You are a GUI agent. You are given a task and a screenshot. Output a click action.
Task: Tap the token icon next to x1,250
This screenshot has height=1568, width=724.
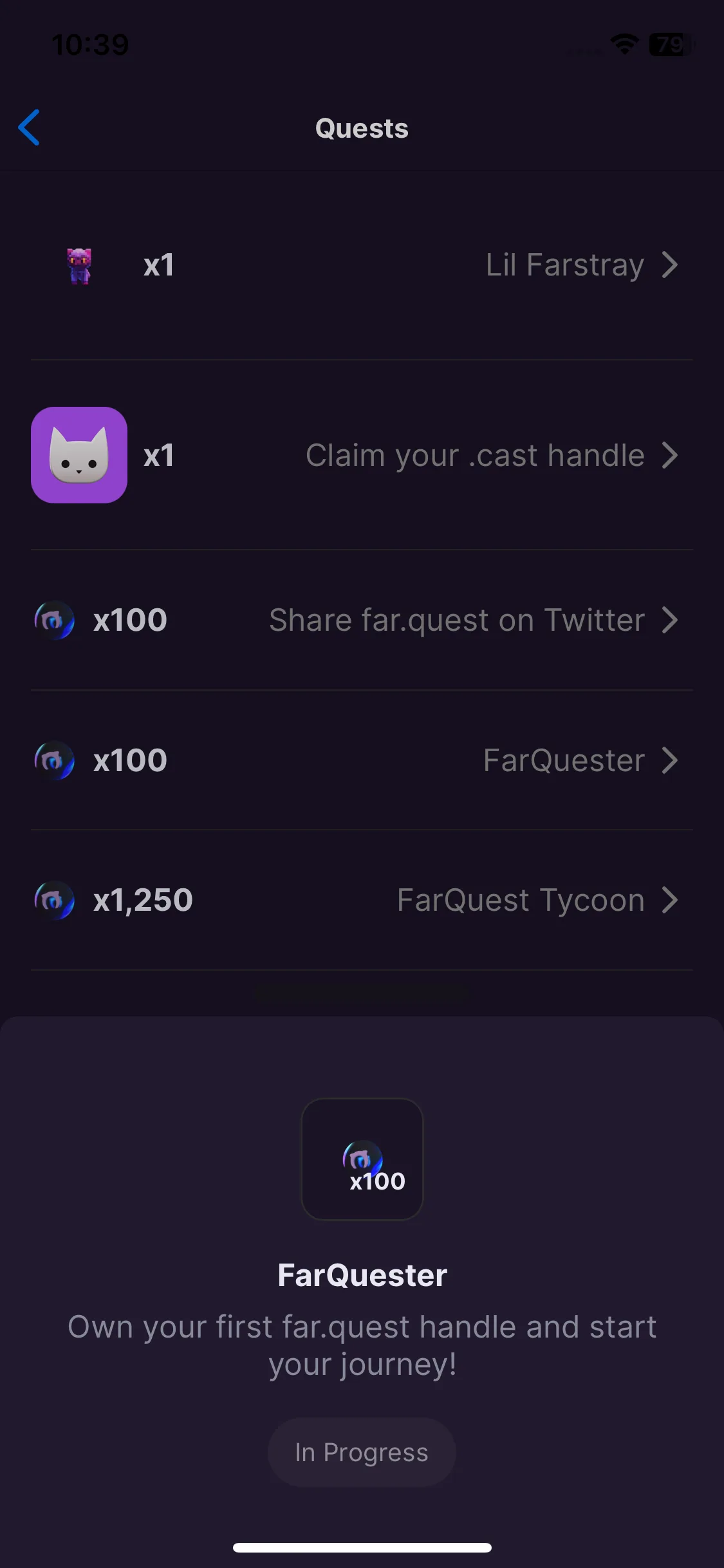click(54, 900)
